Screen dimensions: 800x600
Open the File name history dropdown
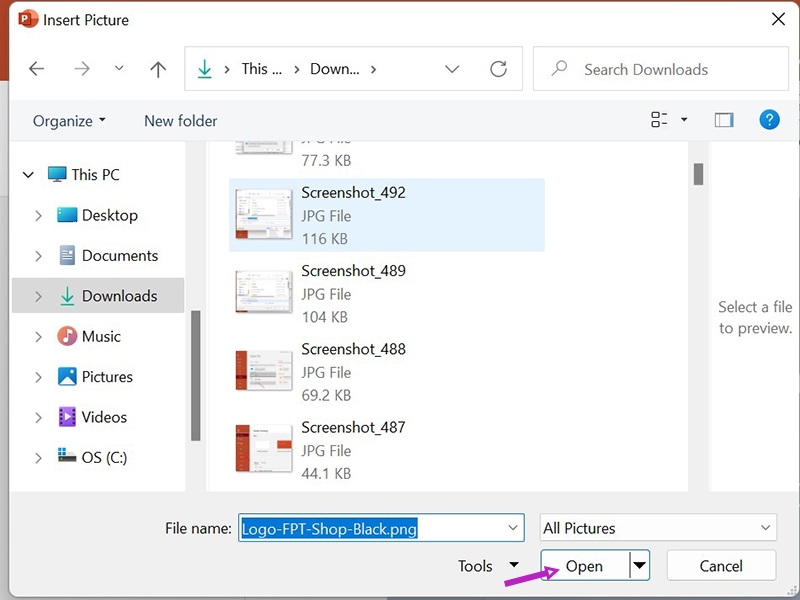click(x=513, y=528)
